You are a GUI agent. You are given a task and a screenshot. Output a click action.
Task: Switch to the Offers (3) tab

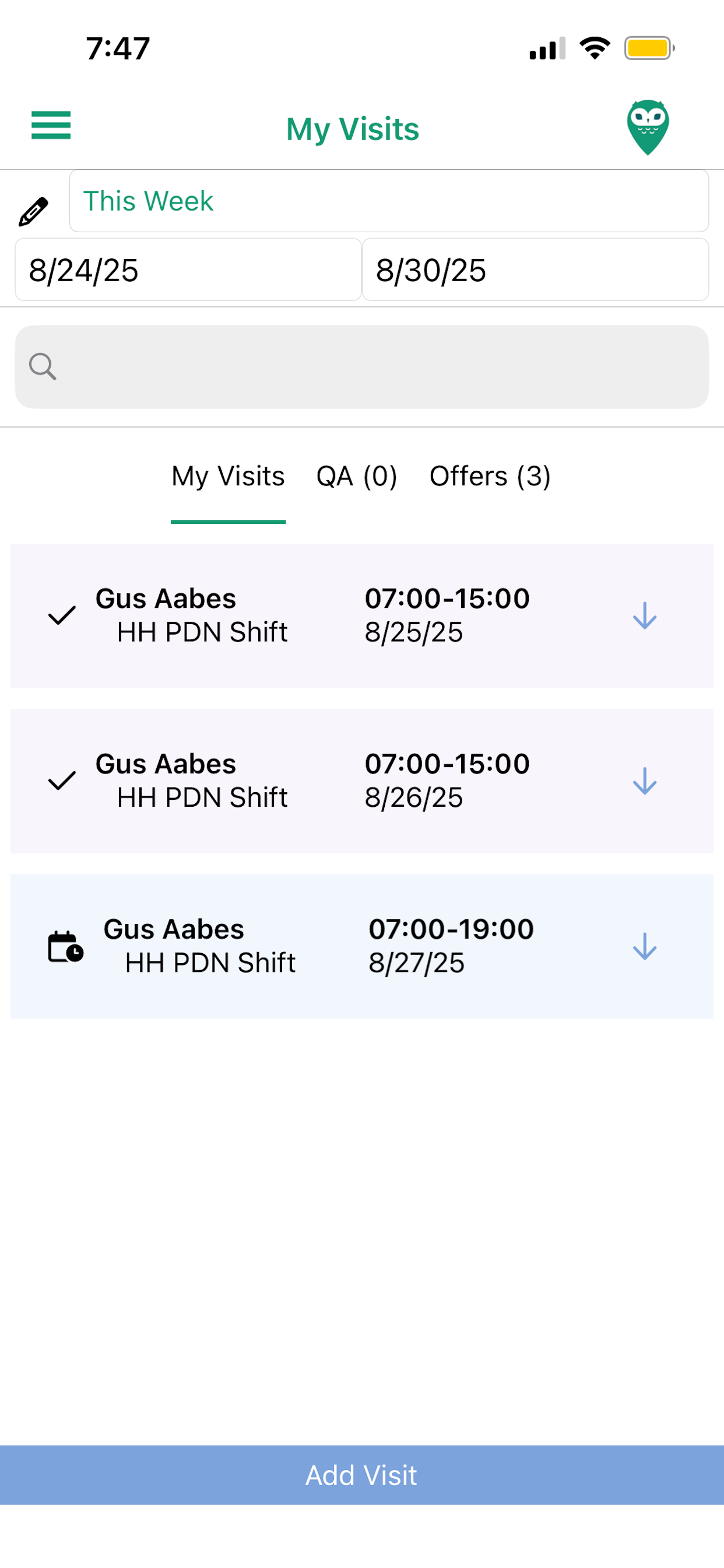pyautogui.click(x=490, y=476)
